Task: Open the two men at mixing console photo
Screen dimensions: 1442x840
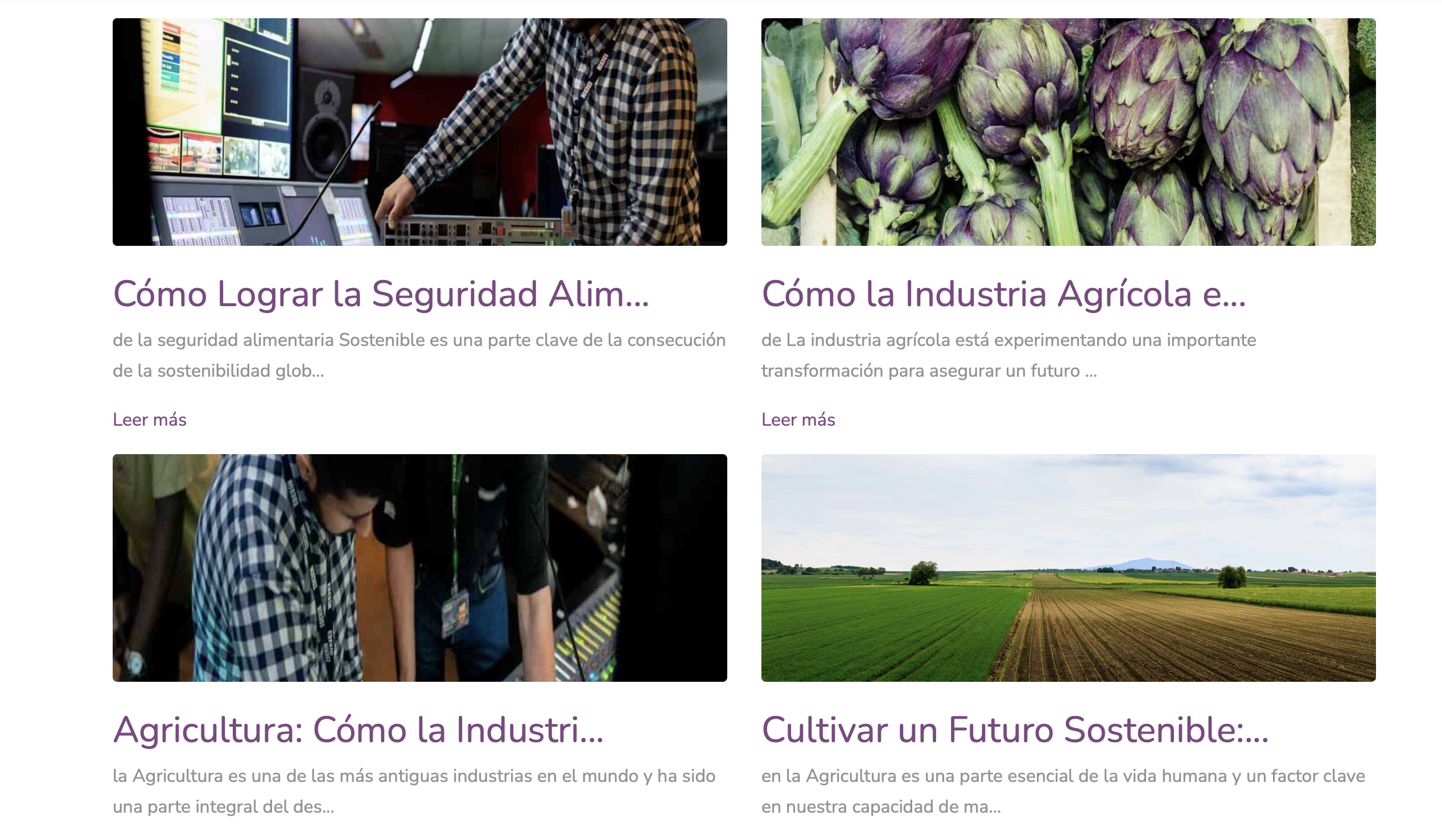Action: [419, 567]
